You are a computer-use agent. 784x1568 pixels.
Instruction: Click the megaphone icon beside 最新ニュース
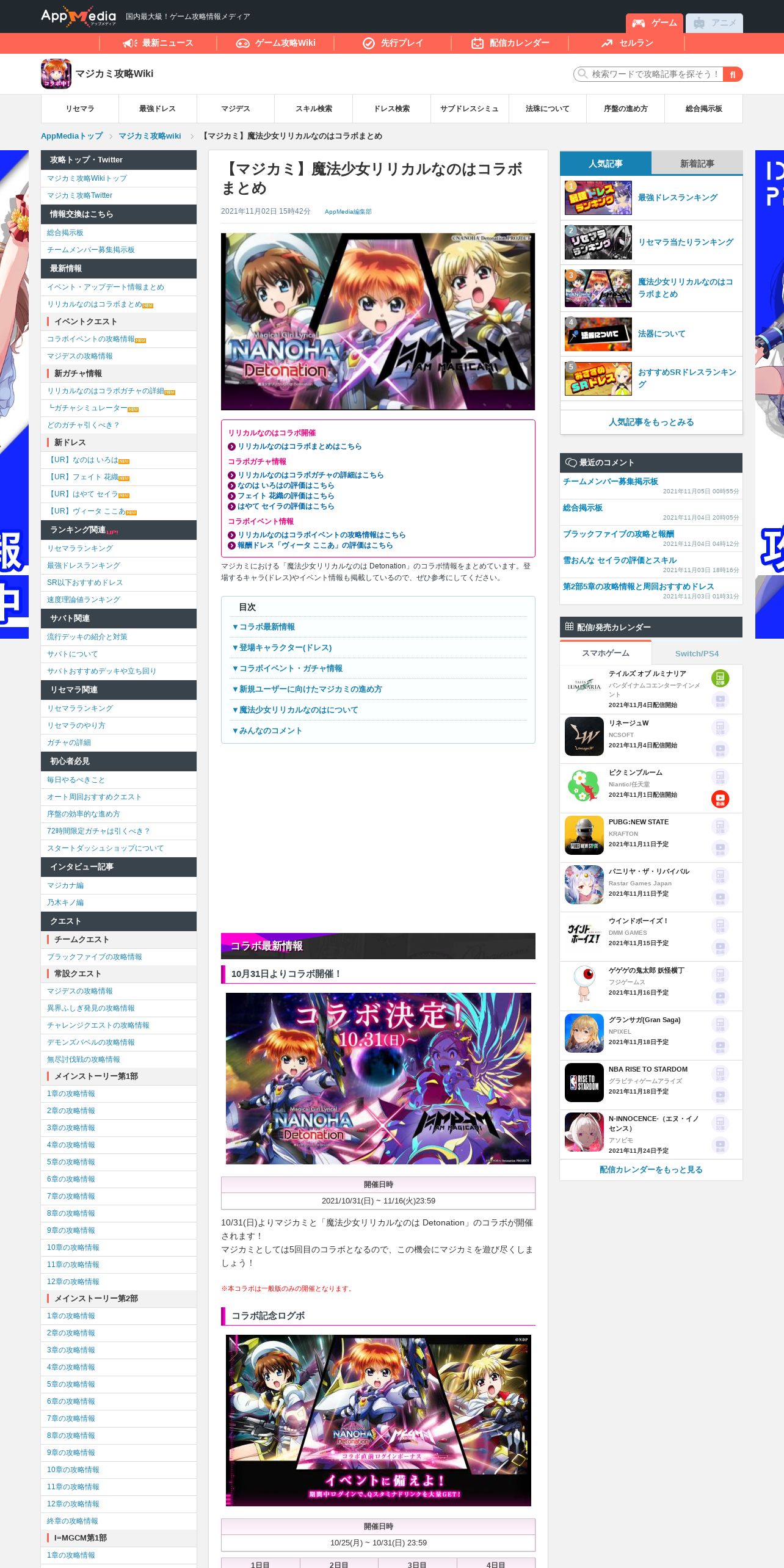(130, 43)
